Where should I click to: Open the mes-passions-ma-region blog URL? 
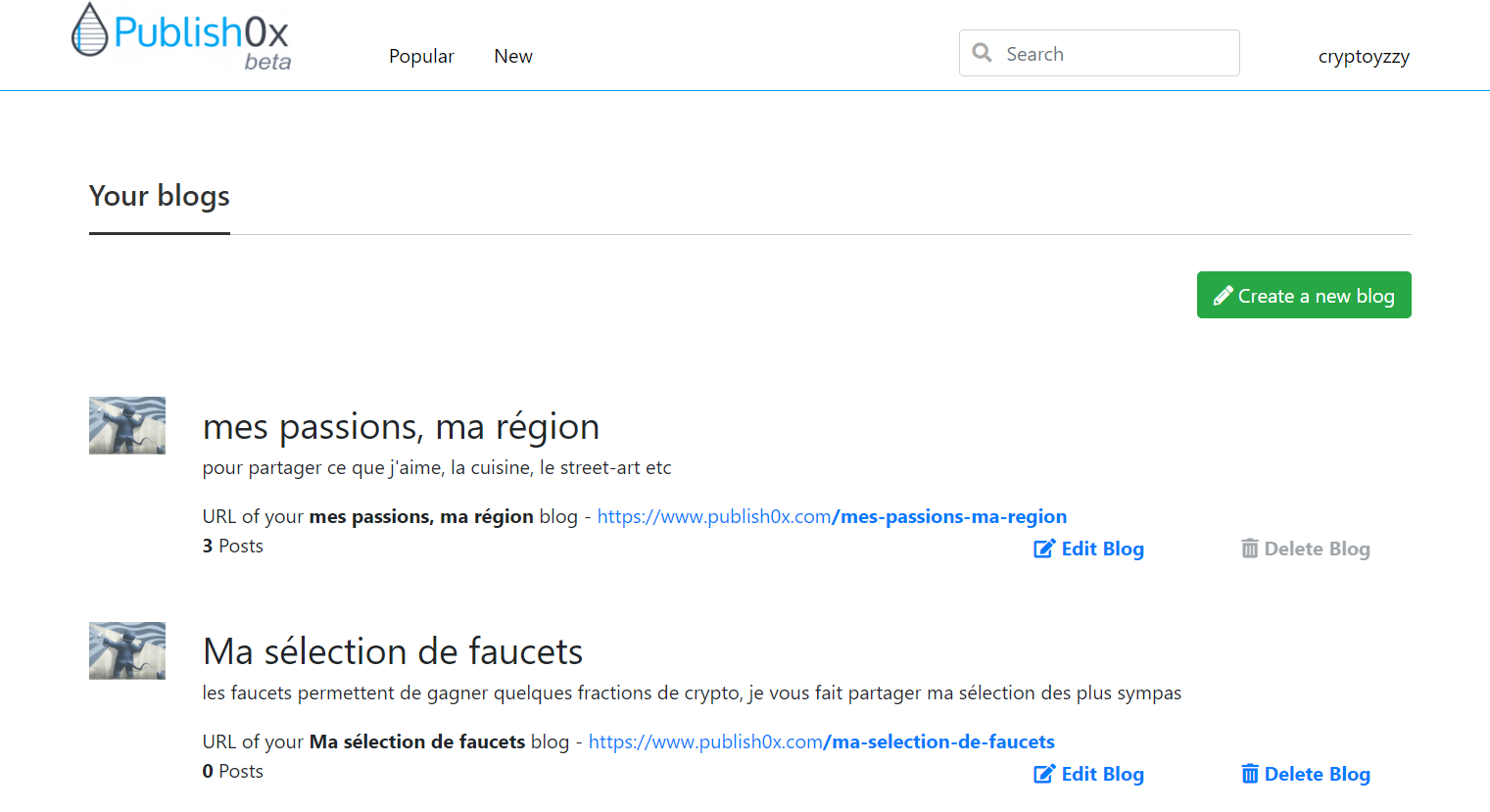[x=832, y=516]
